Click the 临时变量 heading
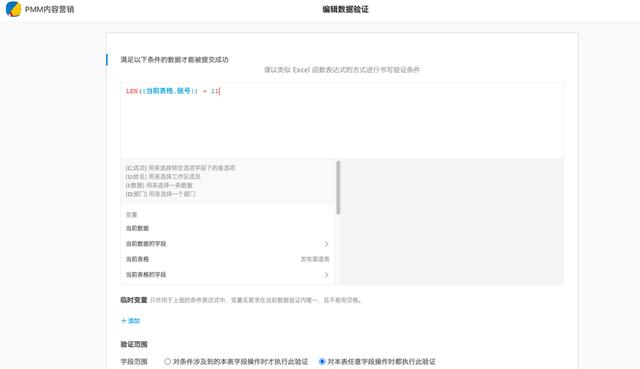This screenshot has height=369, width=640. (133, 300)
